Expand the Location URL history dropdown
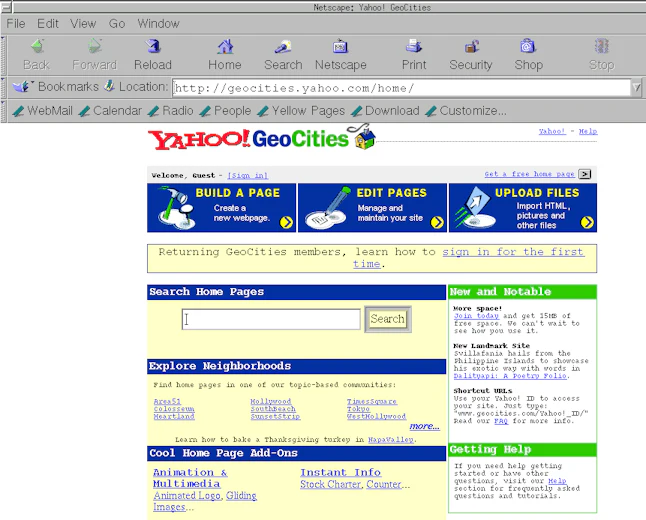The height and width of the screenshot is (520, 646). (636, 87)
